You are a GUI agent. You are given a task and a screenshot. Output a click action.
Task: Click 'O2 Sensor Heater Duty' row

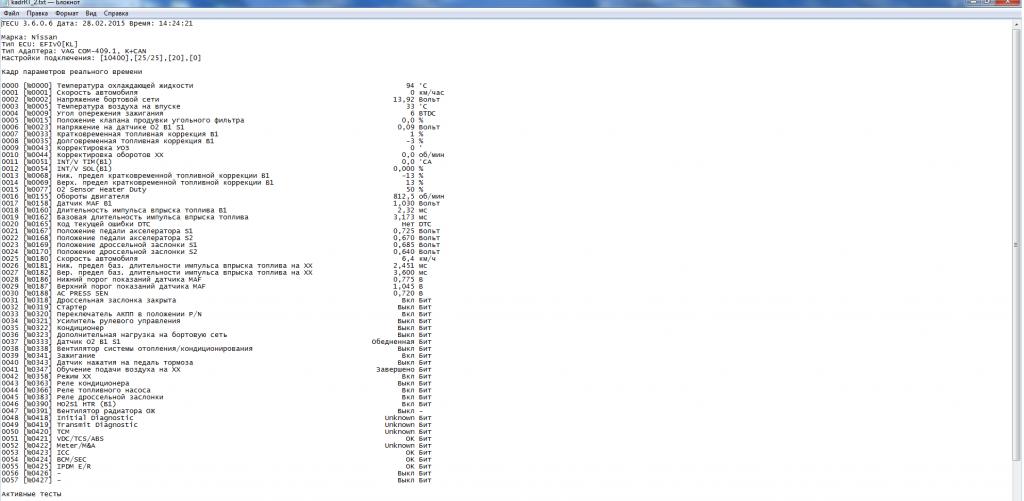point(223,189)
